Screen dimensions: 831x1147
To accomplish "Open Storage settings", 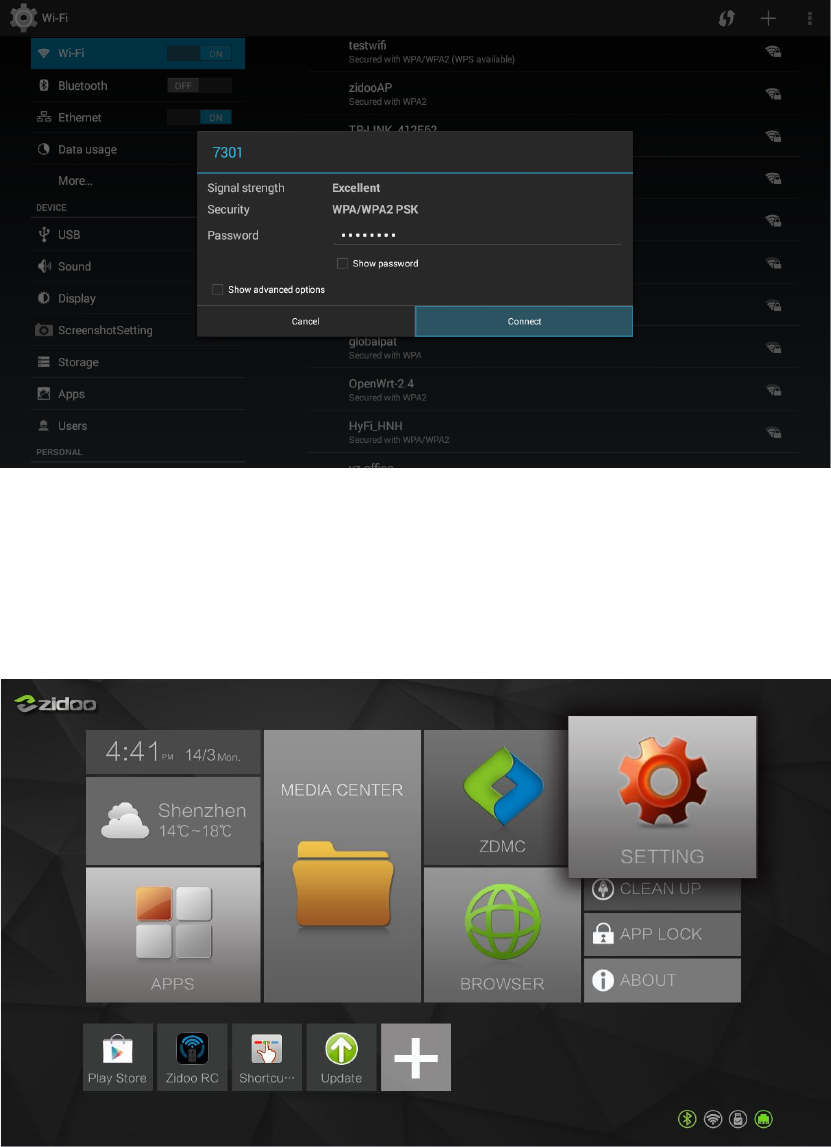I will click(138, 362).
